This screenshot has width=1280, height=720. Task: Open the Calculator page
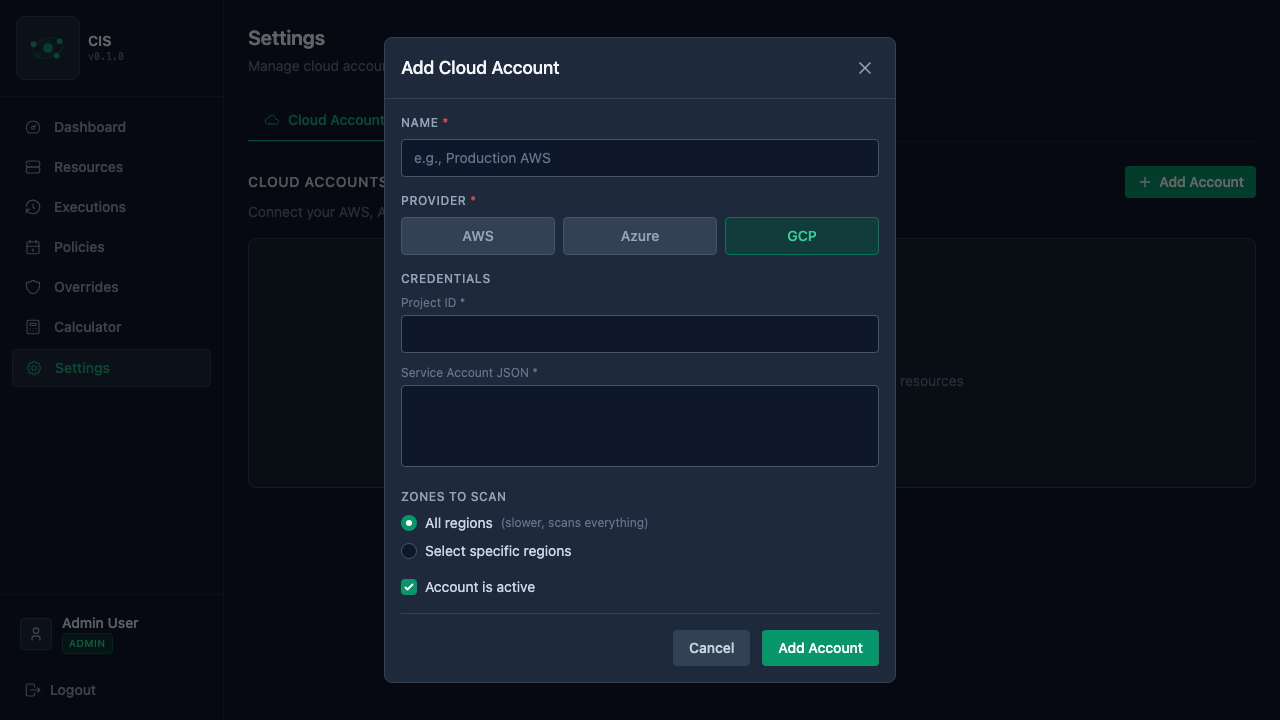(111, 327)
